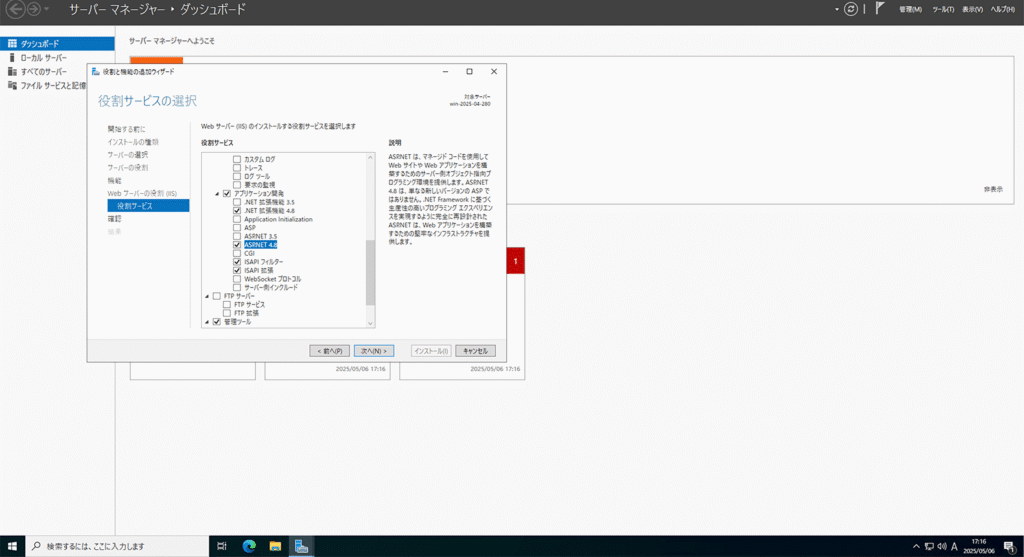Collapse the FTP サーバー tree node
The width and height of the screenshot is (1024, 557).
tap(207, 296)
